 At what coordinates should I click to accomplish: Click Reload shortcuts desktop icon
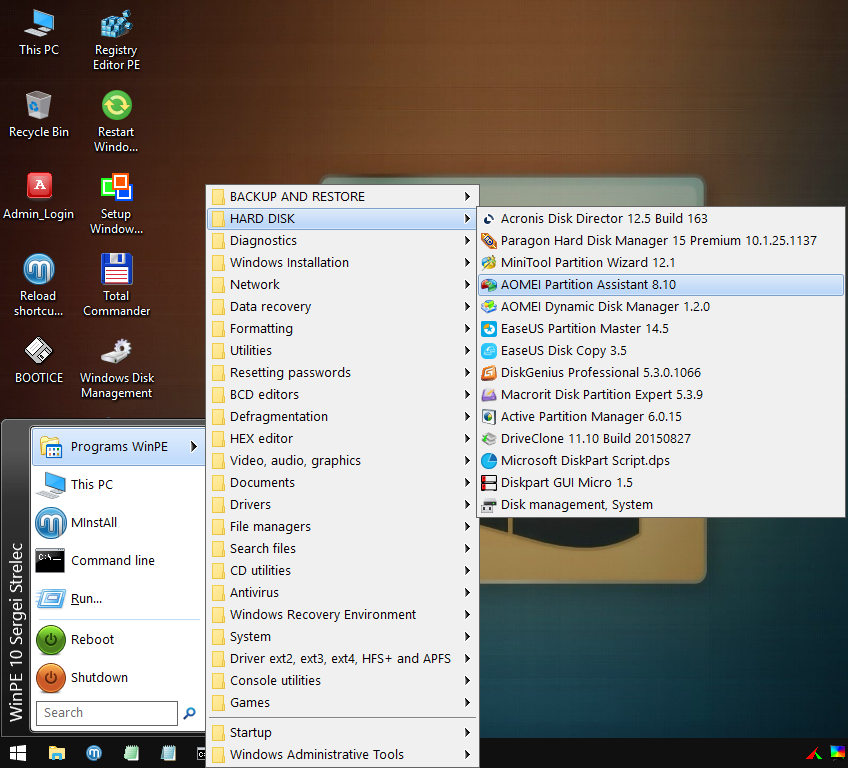pos(38,286)
